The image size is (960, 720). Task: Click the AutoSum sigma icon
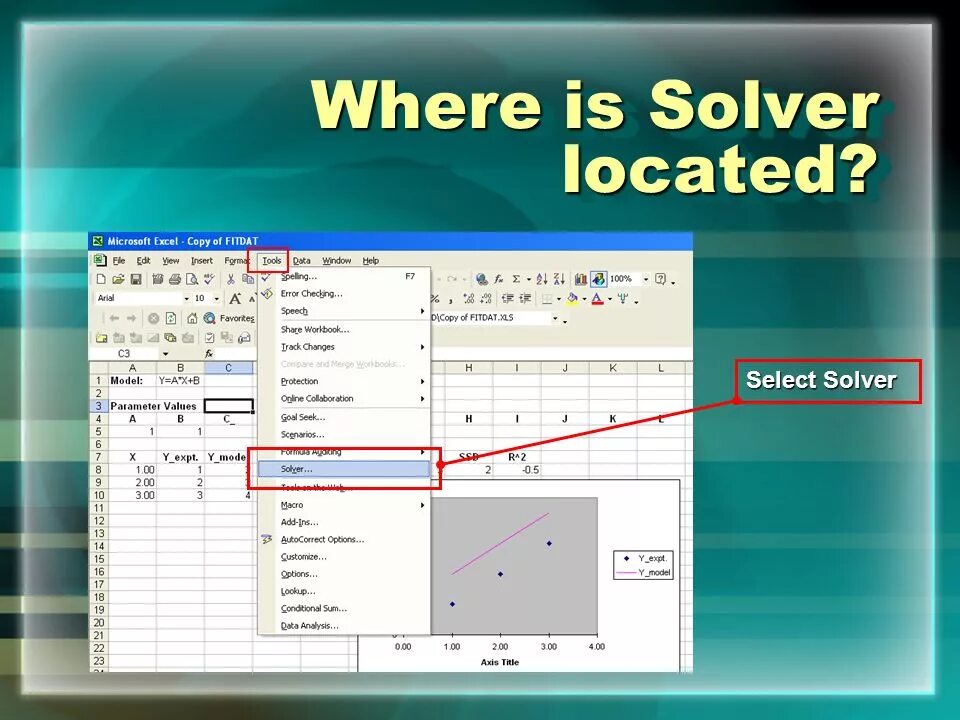click(x=516, y=279)
